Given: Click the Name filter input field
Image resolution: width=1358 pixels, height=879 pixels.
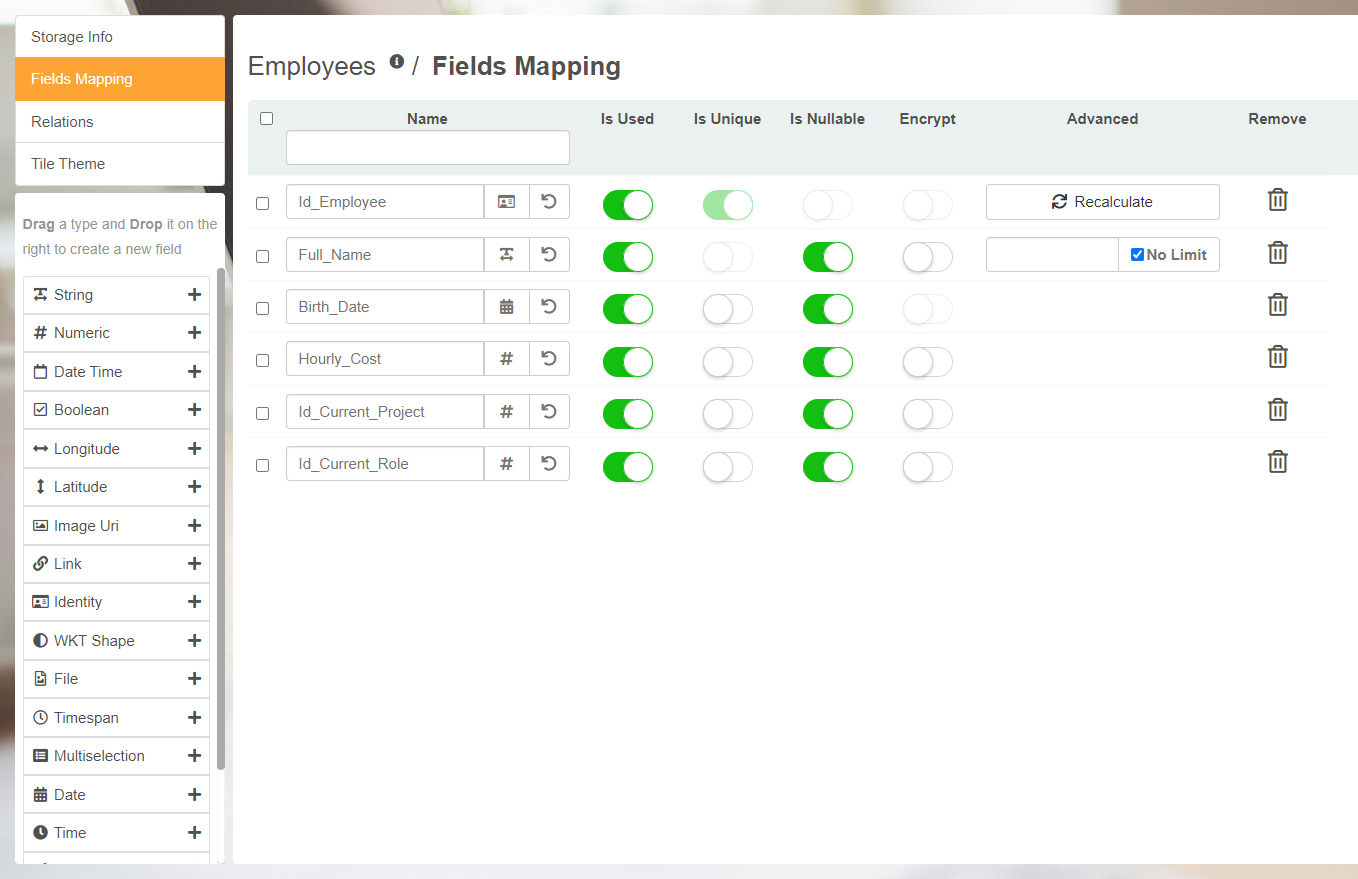Looking at the screenshot, I should (427, 148).
